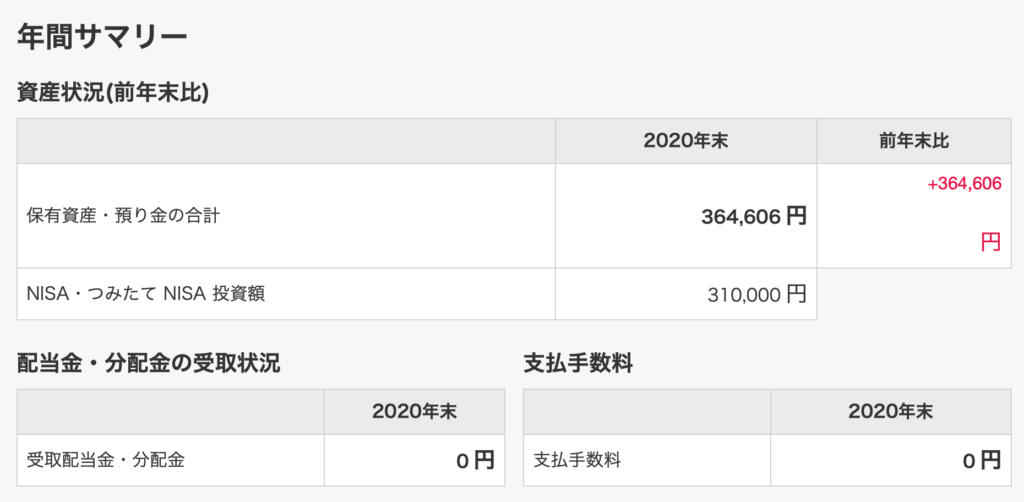Click the empty header cell of dividend table
This screenshot has width=1024, height=502.
click(x=170, y=412)
